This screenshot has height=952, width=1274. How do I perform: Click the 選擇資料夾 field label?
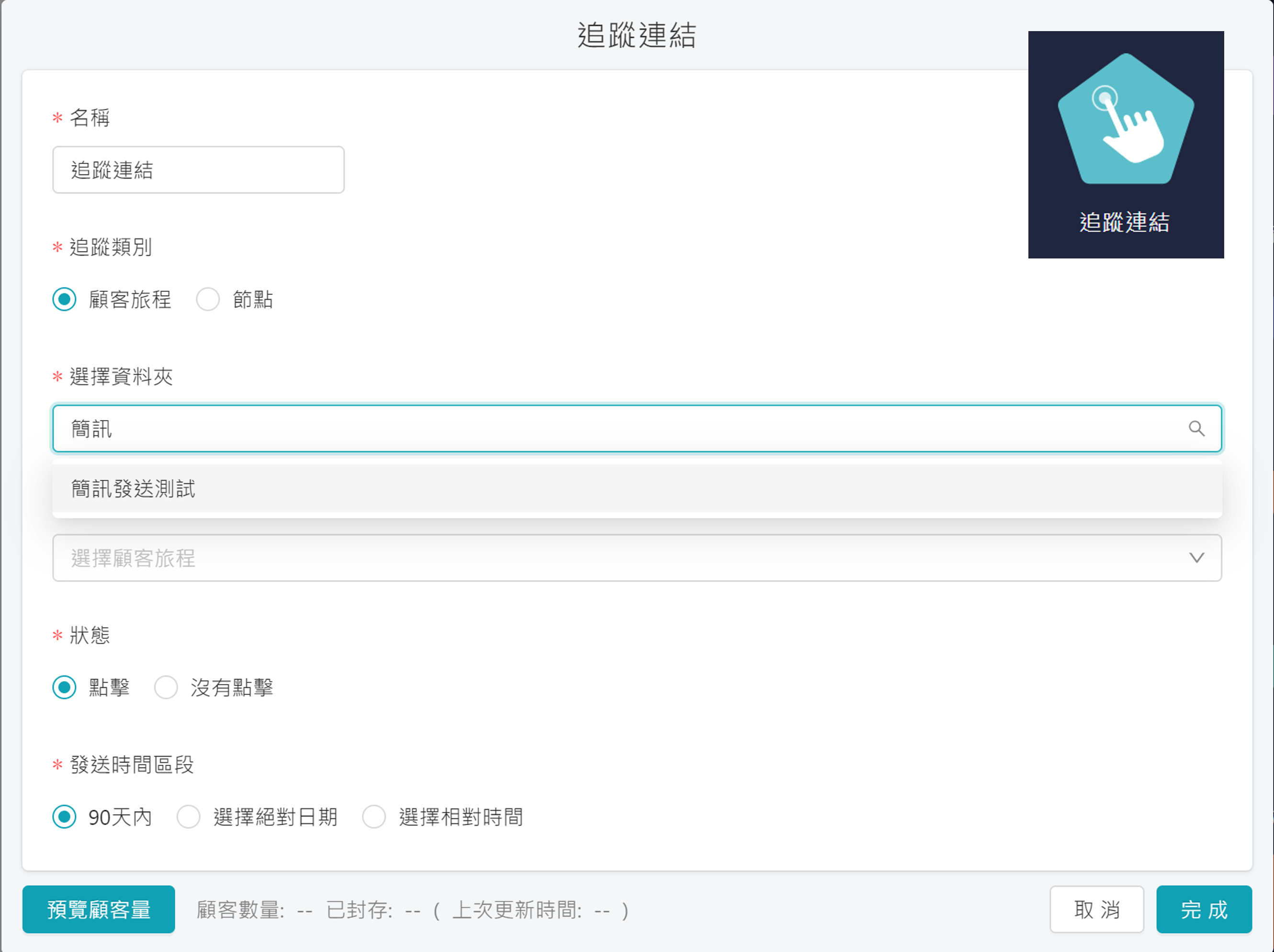coord(120,377)
